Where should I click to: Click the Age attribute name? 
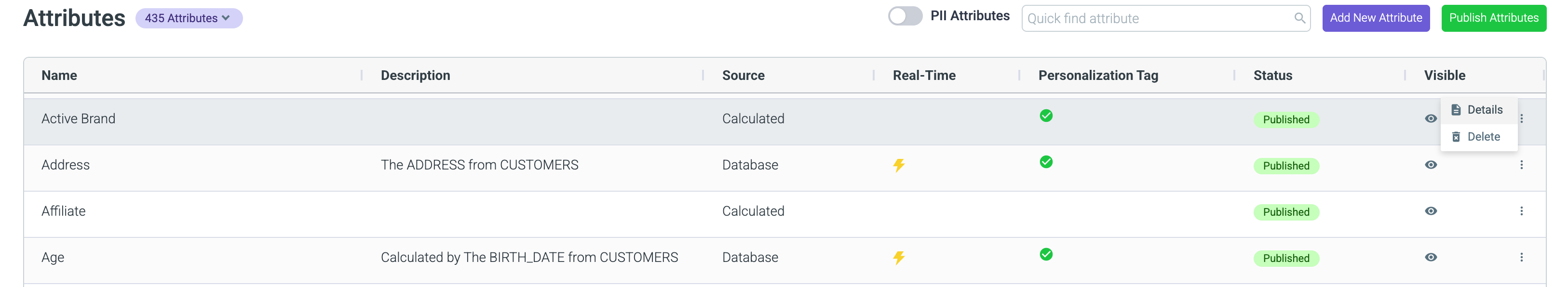[53, 258]
